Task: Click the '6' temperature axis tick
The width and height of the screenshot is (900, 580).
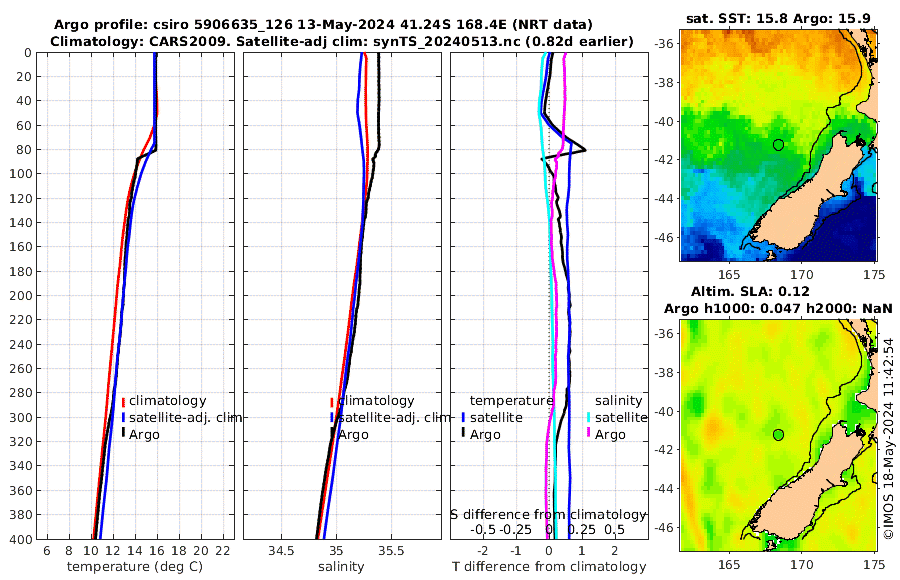Action: click(47, 551)
